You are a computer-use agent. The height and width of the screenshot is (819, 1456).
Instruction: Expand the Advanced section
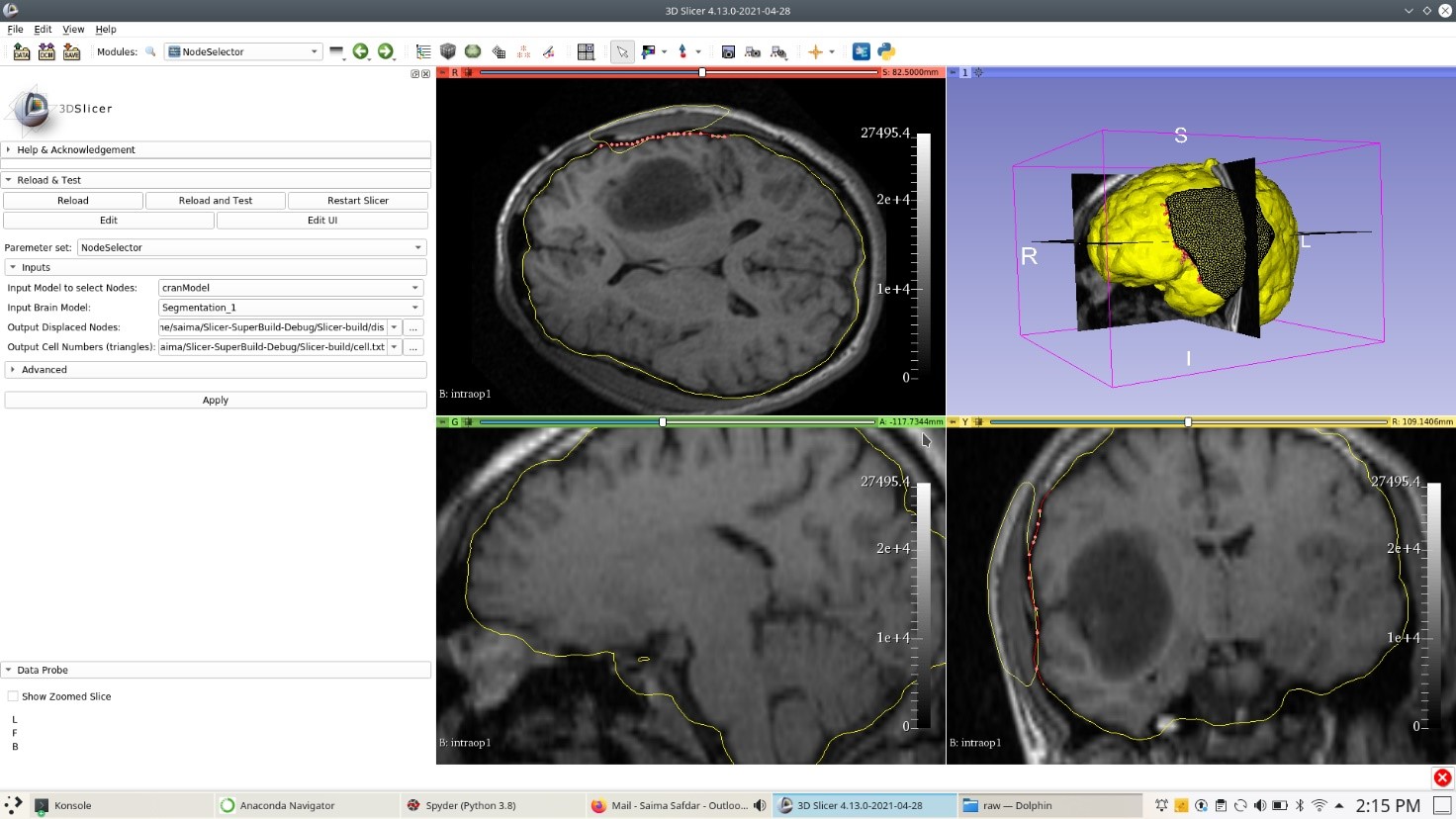[216, 369]
